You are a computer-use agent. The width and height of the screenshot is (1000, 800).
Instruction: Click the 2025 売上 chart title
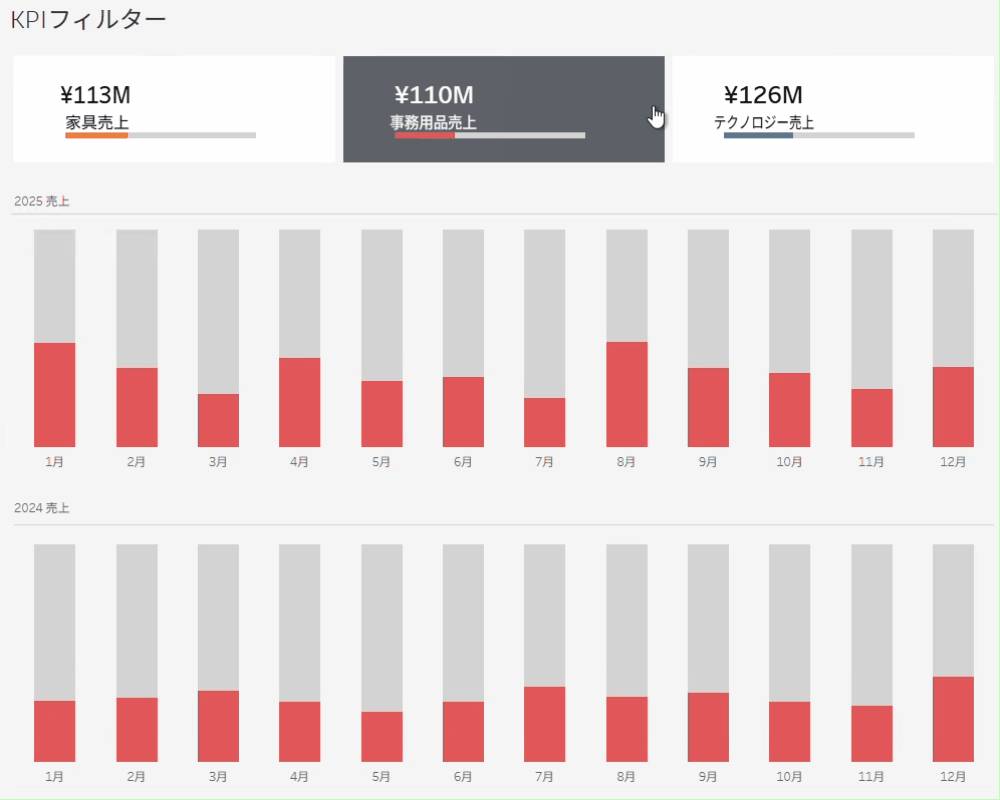click(42, 202)
